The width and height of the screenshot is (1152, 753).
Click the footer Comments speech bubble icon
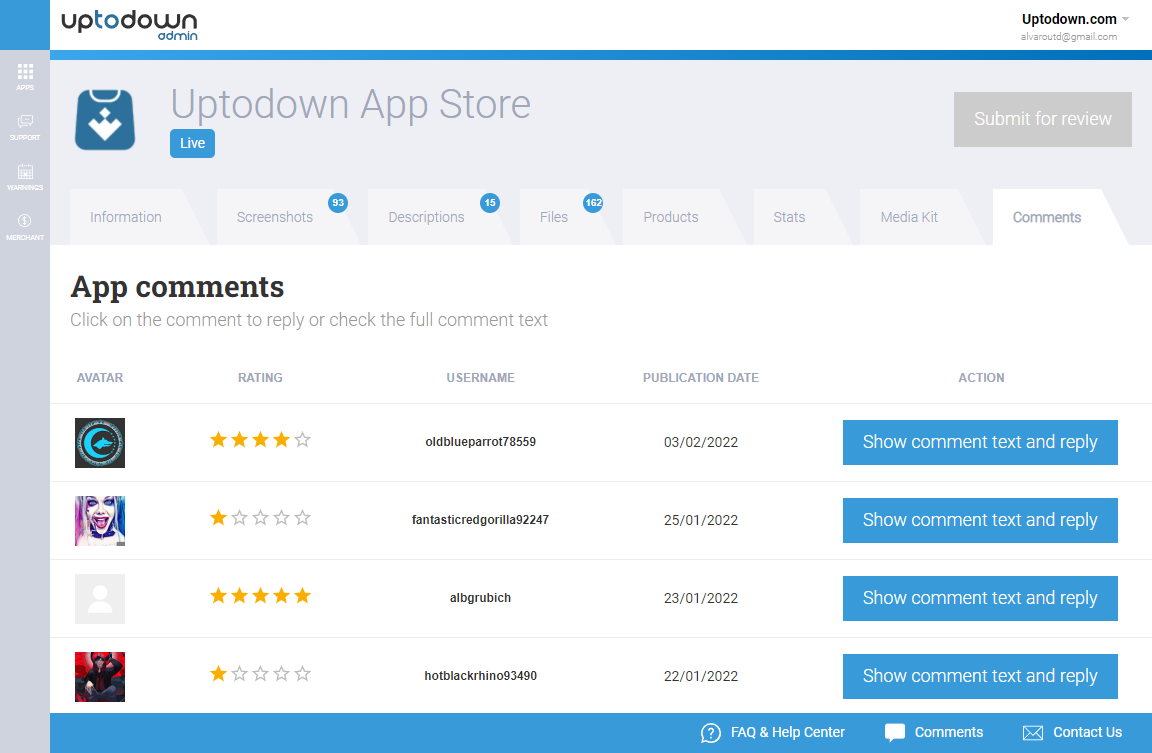894,732
